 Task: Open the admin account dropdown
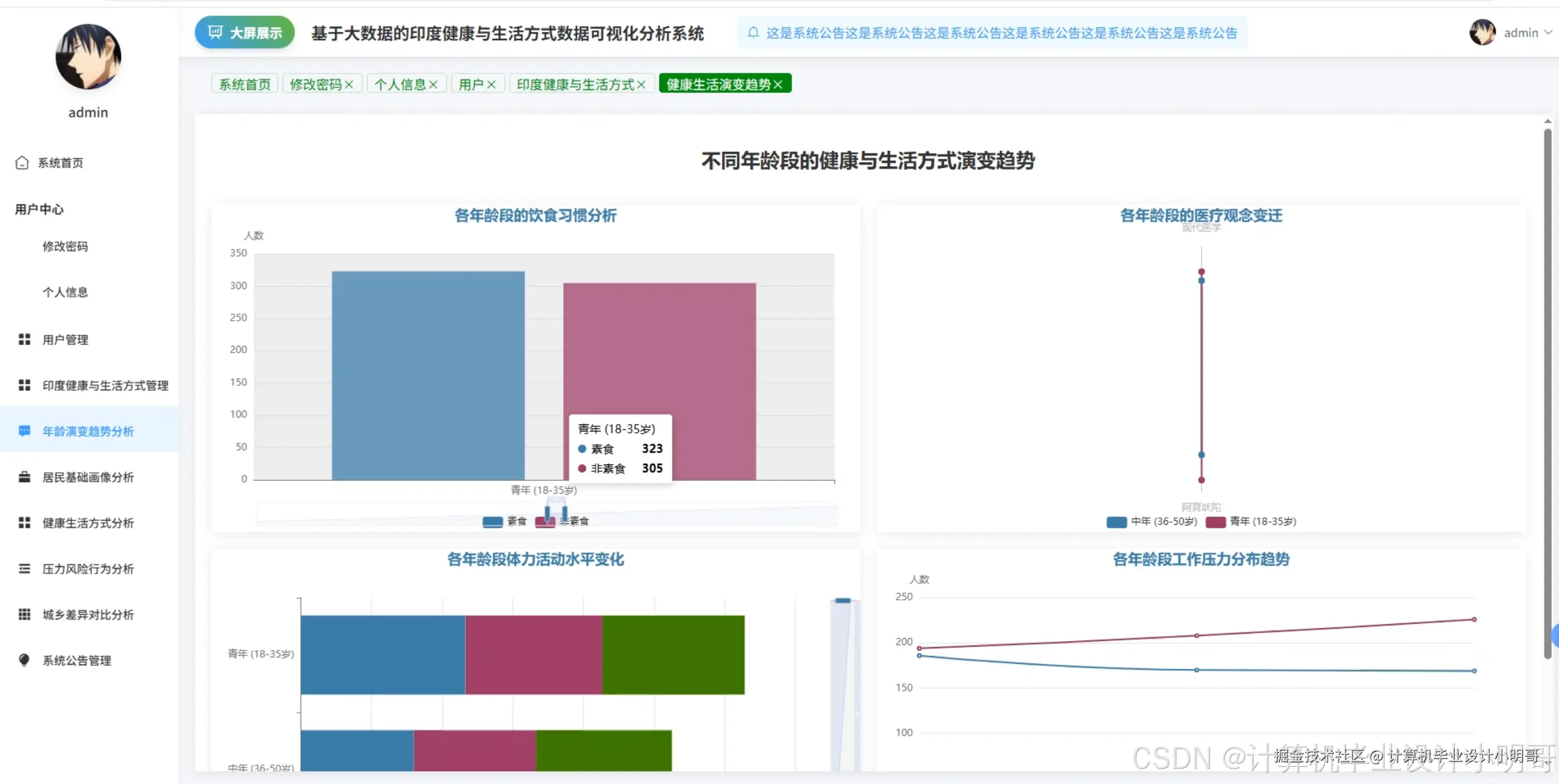pyautogui.click(x=1520, y=33)
